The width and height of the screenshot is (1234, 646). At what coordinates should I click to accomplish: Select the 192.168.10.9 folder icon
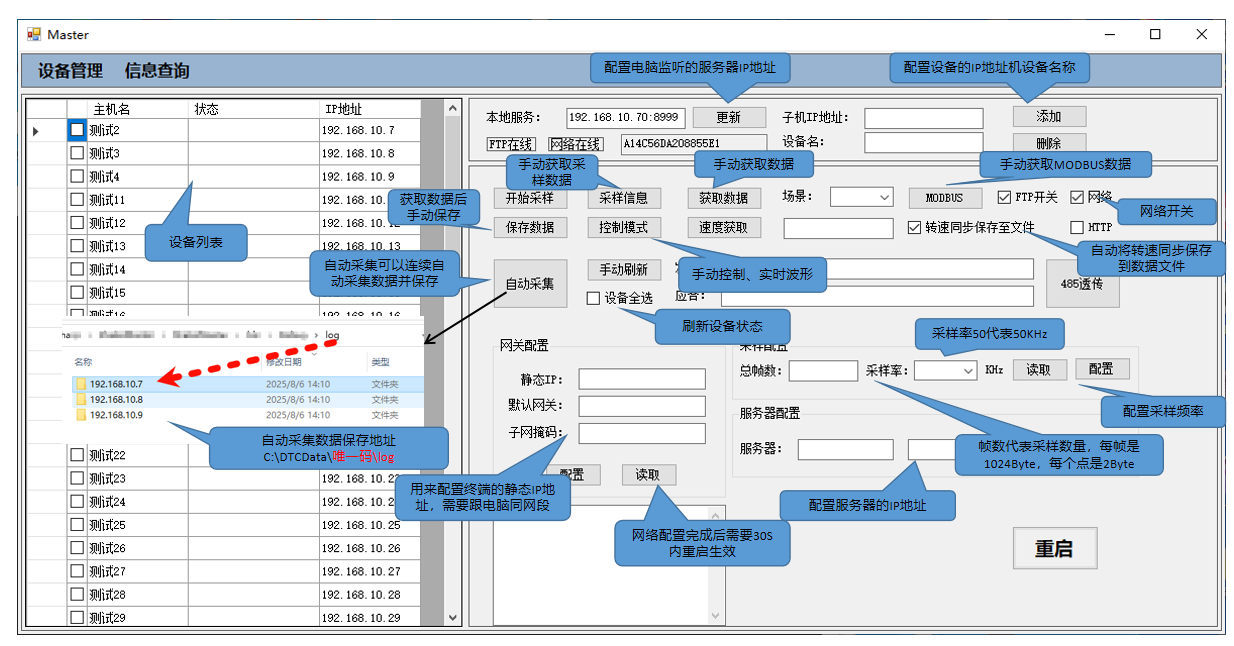[x=80, y=415]
